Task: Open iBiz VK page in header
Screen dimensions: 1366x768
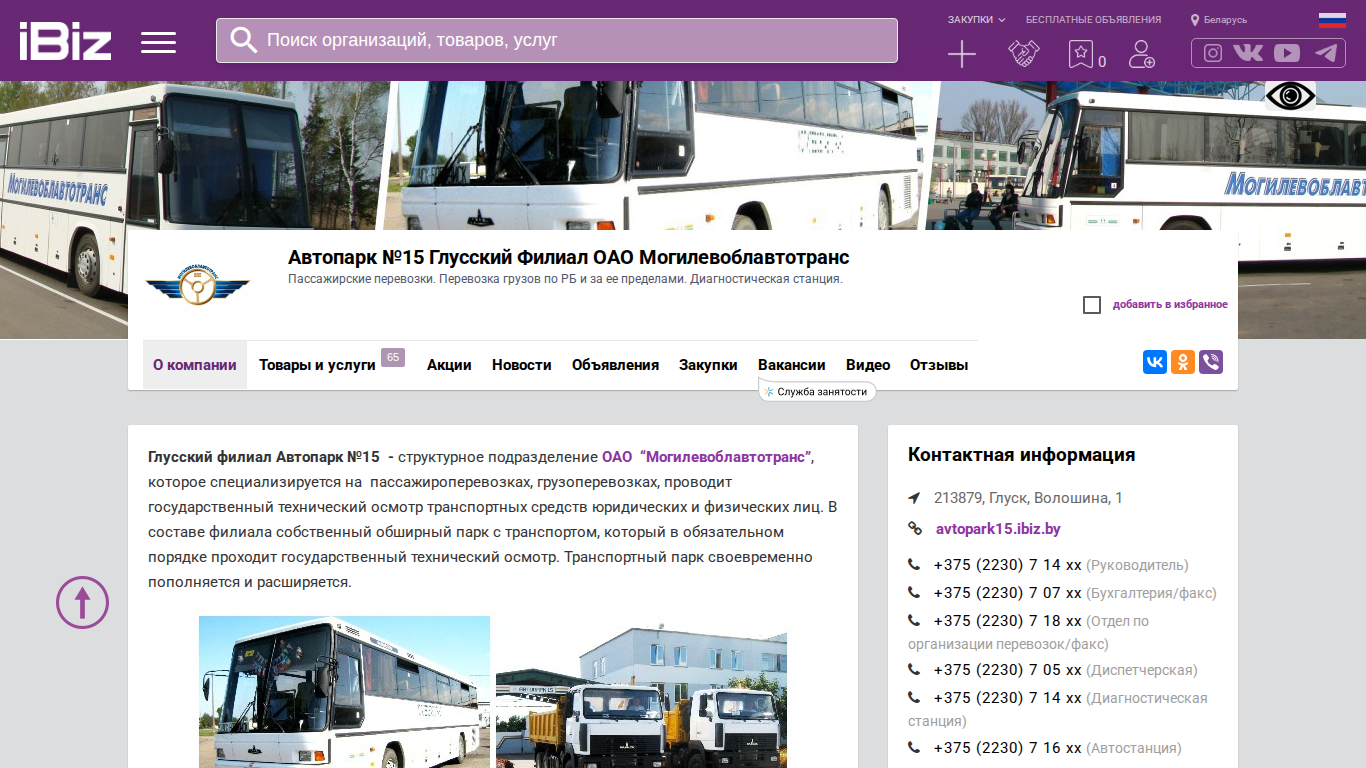Action: click(x=1248, y=53)
